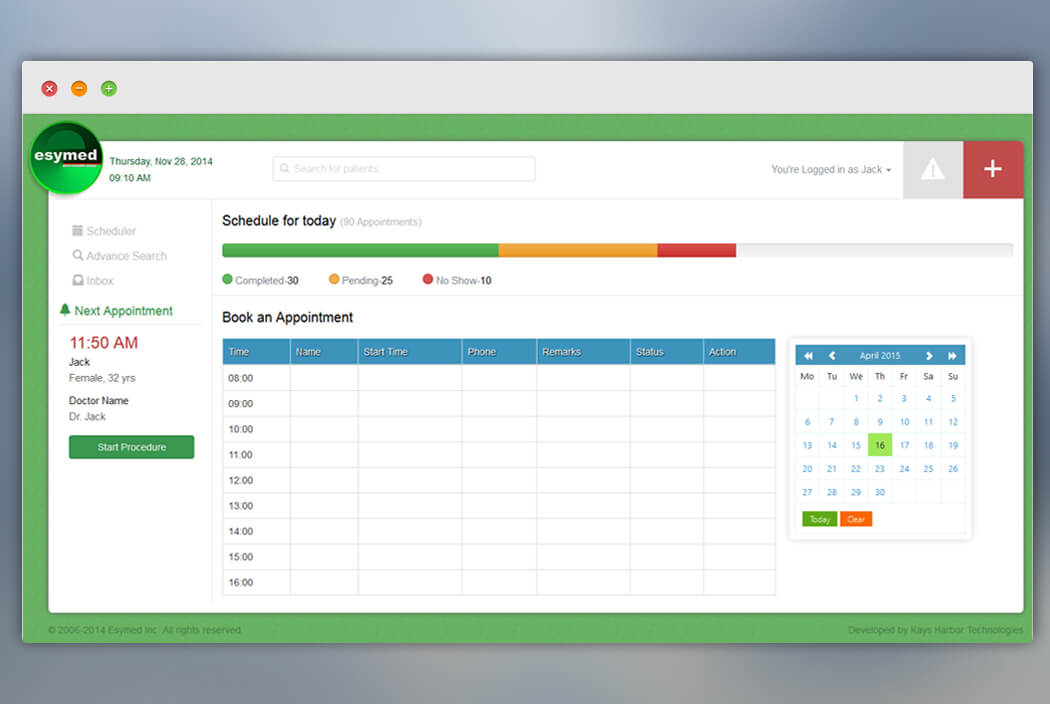Viewport: 1050px width, 704px height.
Task: Click the April 2015 calendar title
Action: point(880,356)
